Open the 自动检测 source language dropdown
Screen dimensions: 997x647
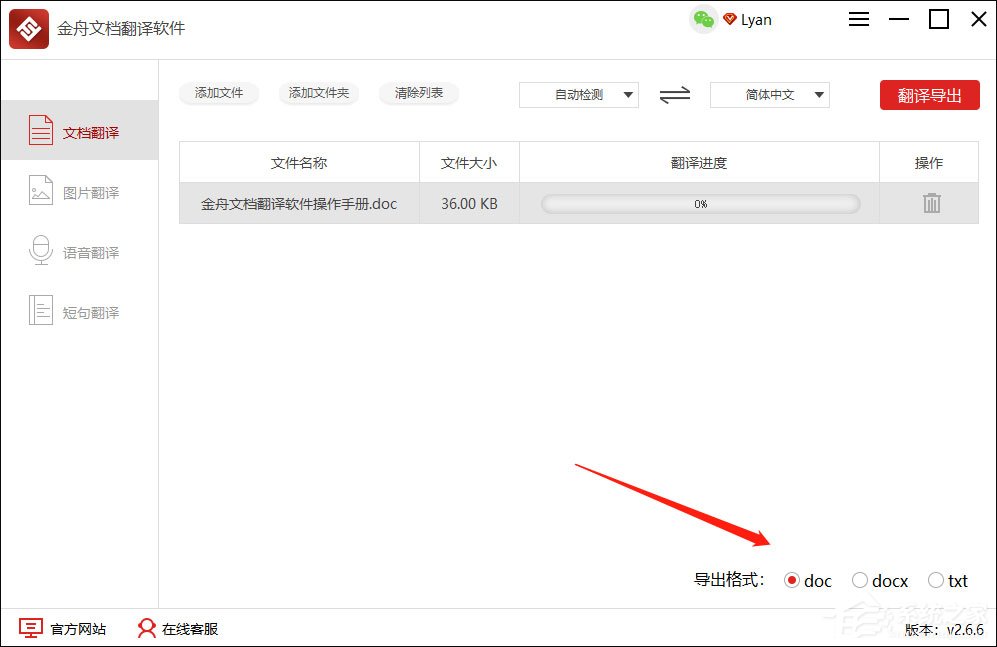coord(578,94)
